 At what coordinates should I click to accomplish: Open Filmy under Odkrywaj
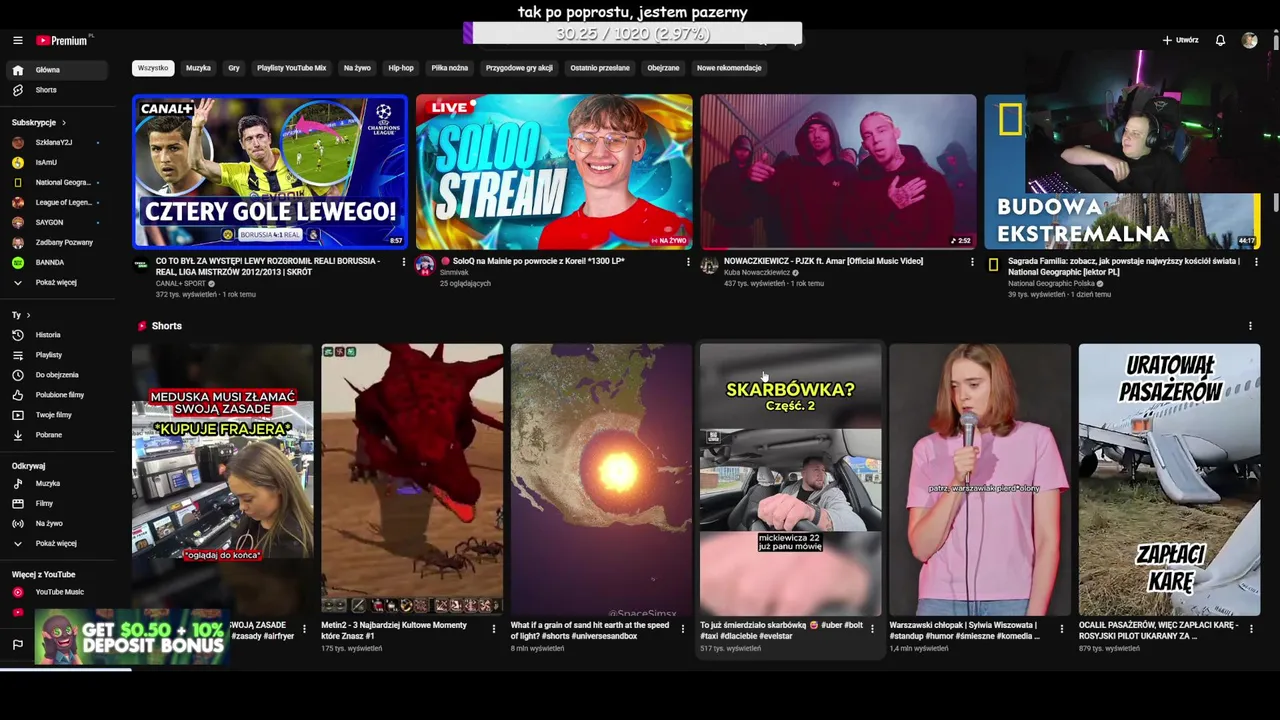(56, 503)
